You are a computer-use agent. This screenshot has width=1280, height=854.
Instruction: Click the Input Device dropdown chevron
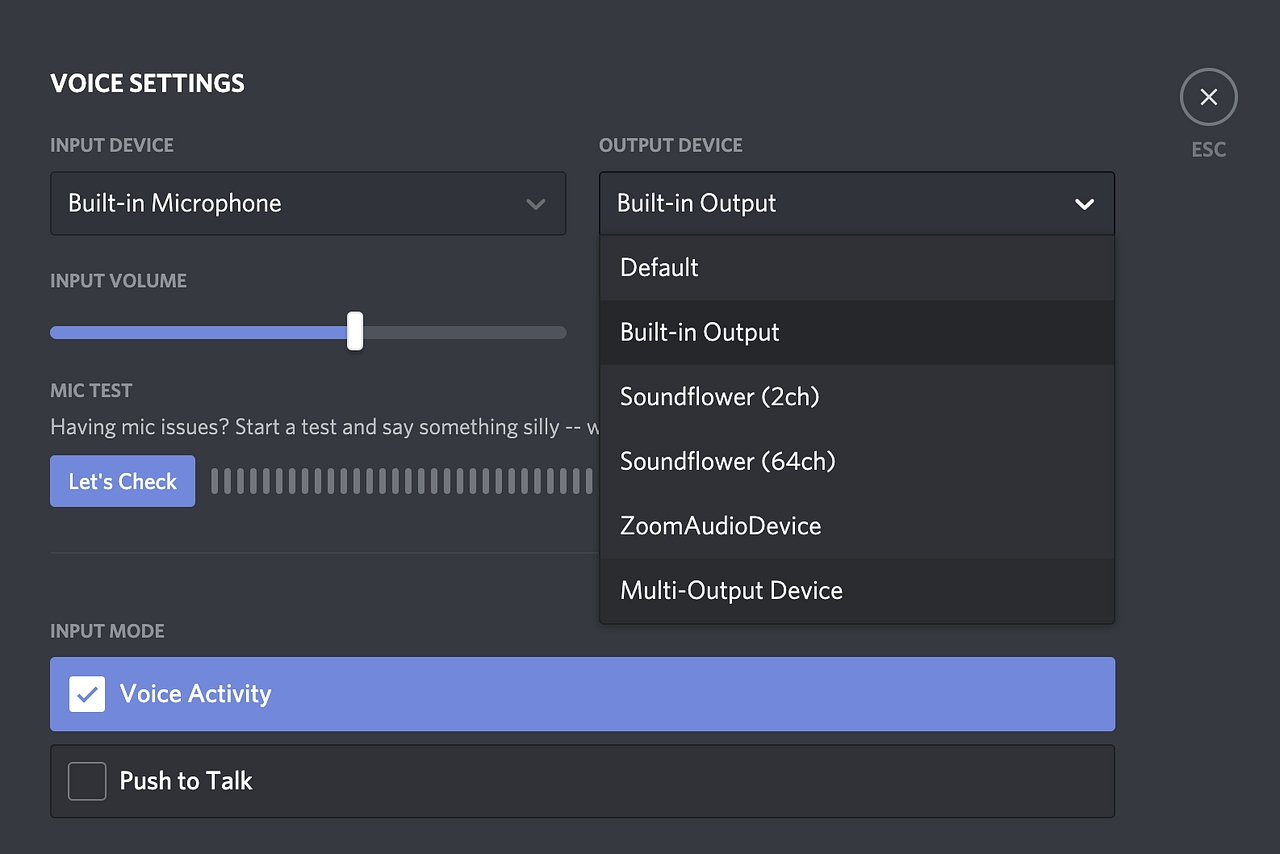(536, 203)
